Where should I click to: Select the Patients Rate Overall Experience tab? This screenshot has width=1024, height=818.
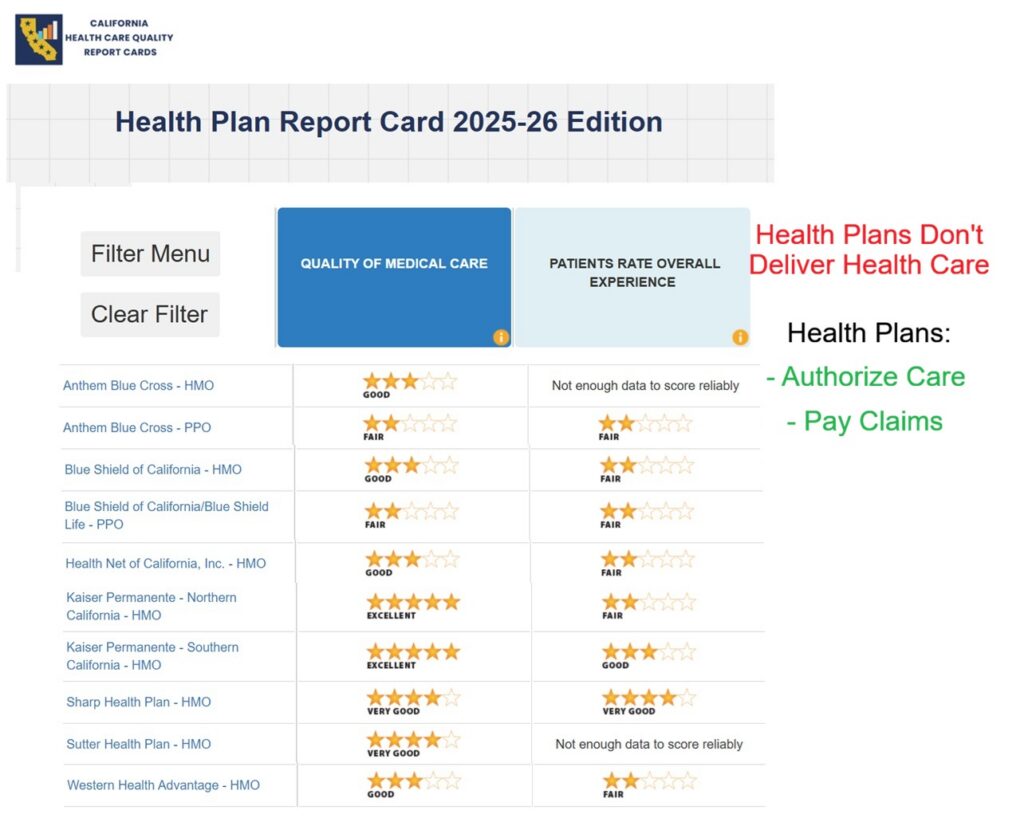tap(632, 277)
